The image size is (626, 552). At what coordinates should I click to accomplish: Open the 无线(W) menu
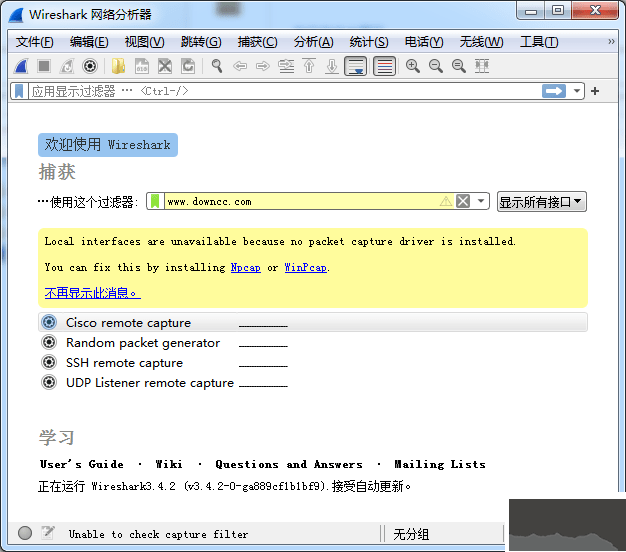pyautogui.click(x=481, y=42)
